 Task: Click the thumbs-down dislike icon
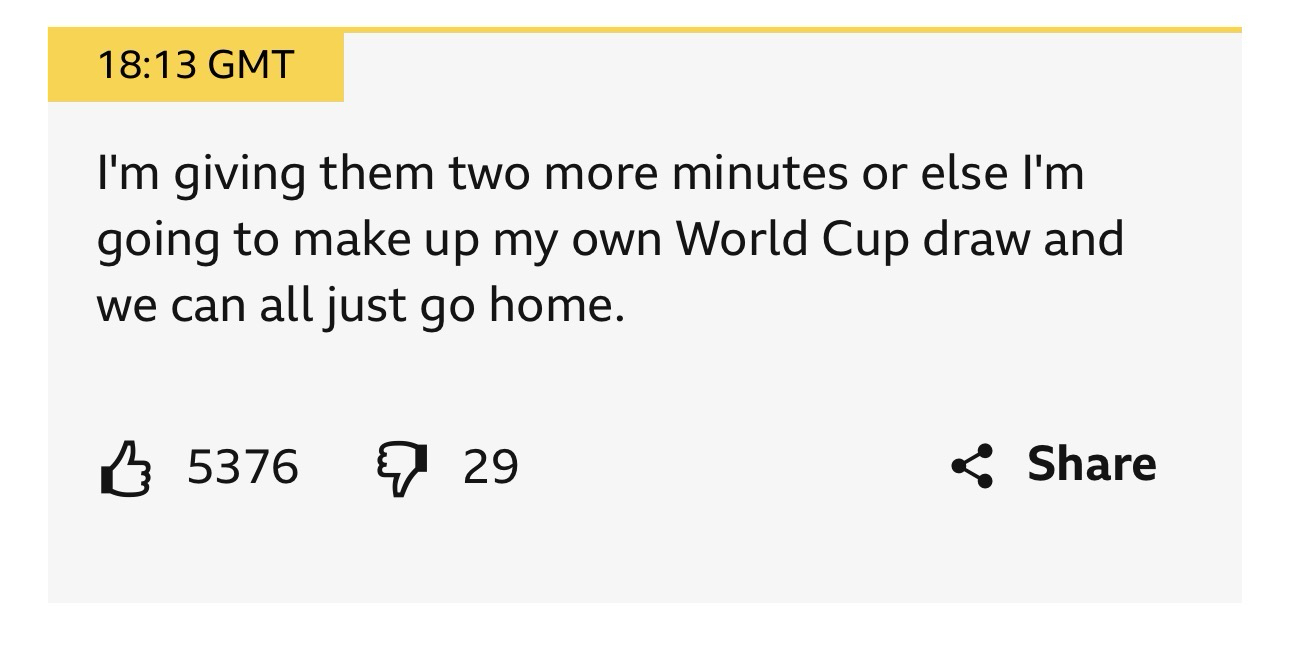coord(399,467)
